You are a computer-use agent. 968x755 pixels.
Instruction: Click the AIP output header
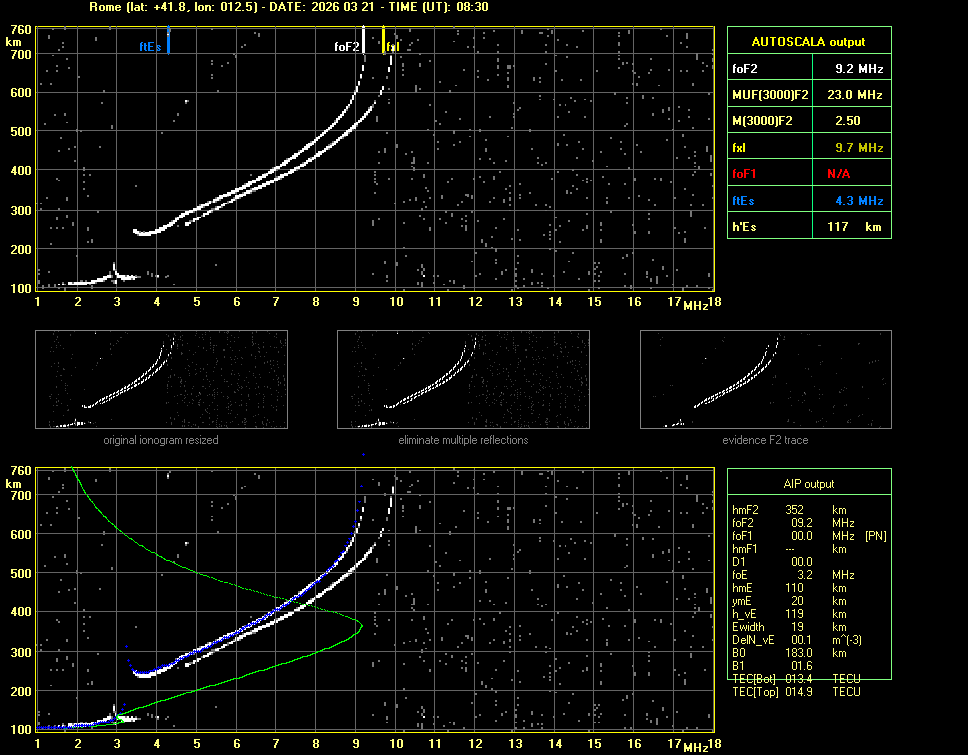808,484
